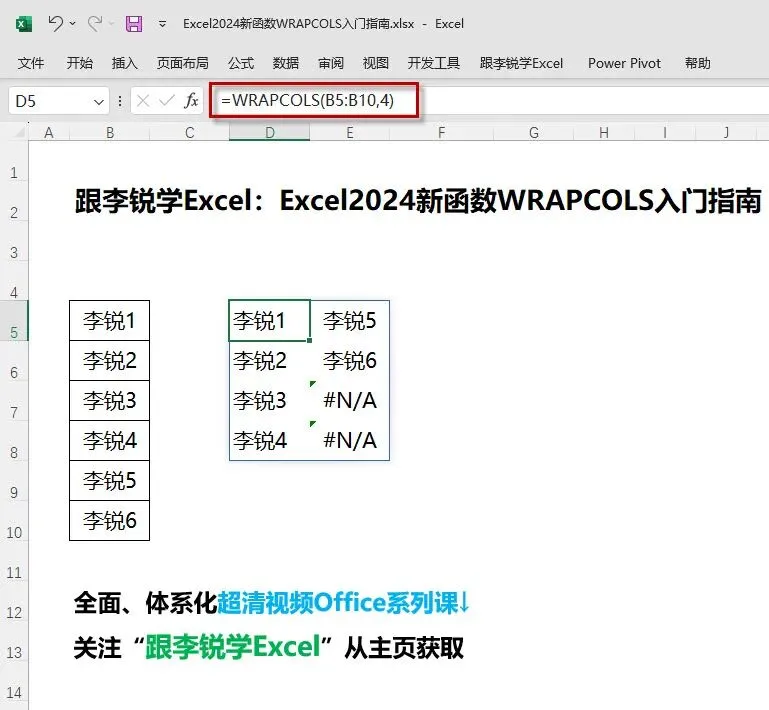Select column D header

270,132
